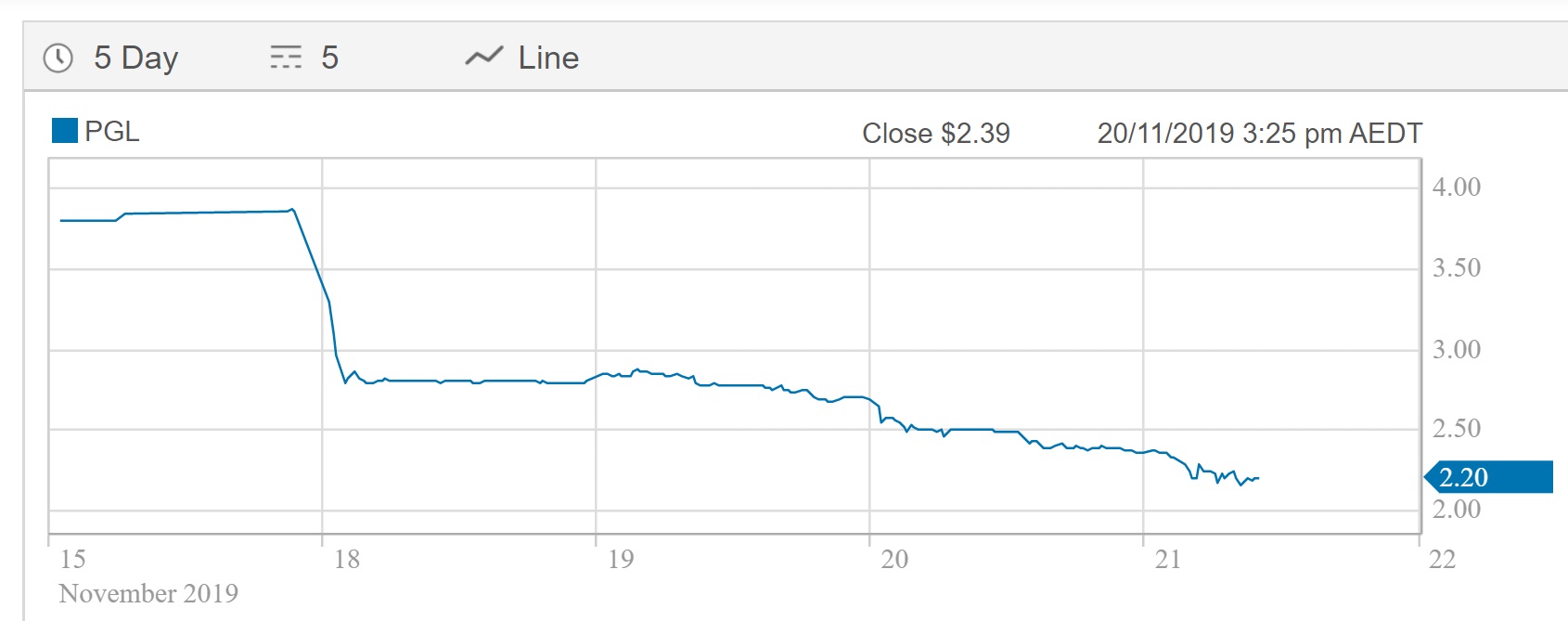
Task: Click the 4.00 price axis label
Action: 1456,187
